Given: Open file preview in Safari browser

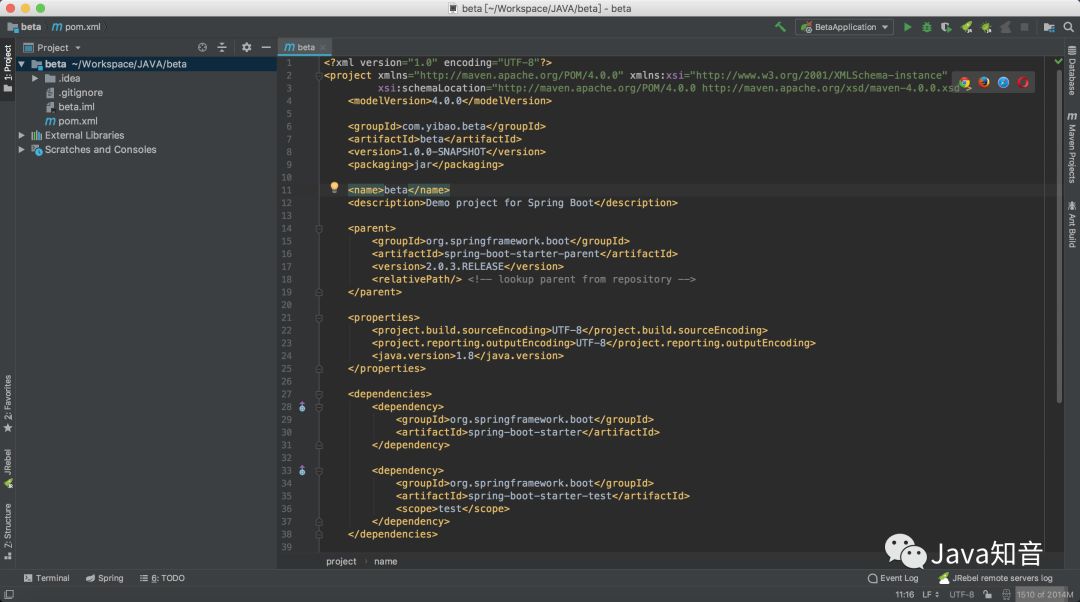Looking at the screenshot, I should pos(1004,83).
